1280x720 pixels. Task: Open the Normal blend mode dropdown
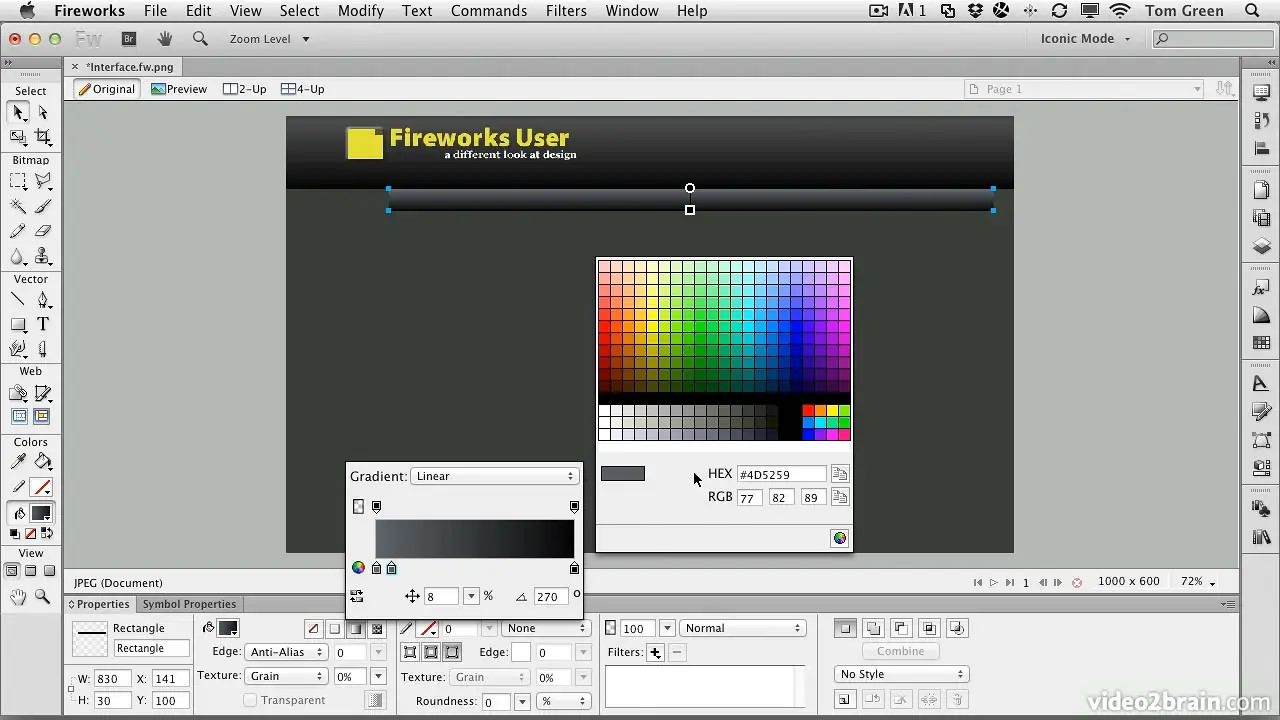point(743,628)
